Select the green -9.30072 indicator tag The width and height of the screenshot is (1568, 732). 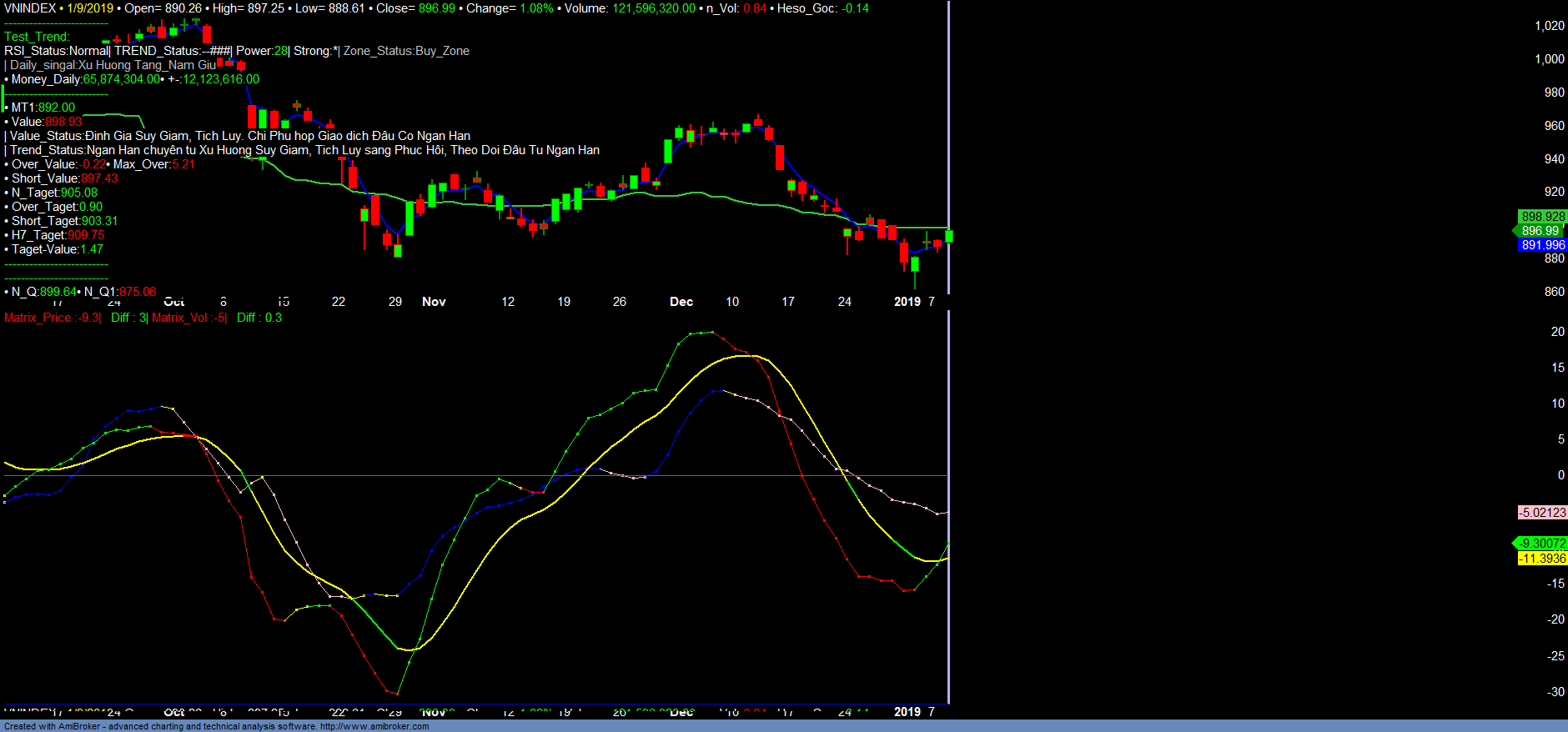[1542, 544]
